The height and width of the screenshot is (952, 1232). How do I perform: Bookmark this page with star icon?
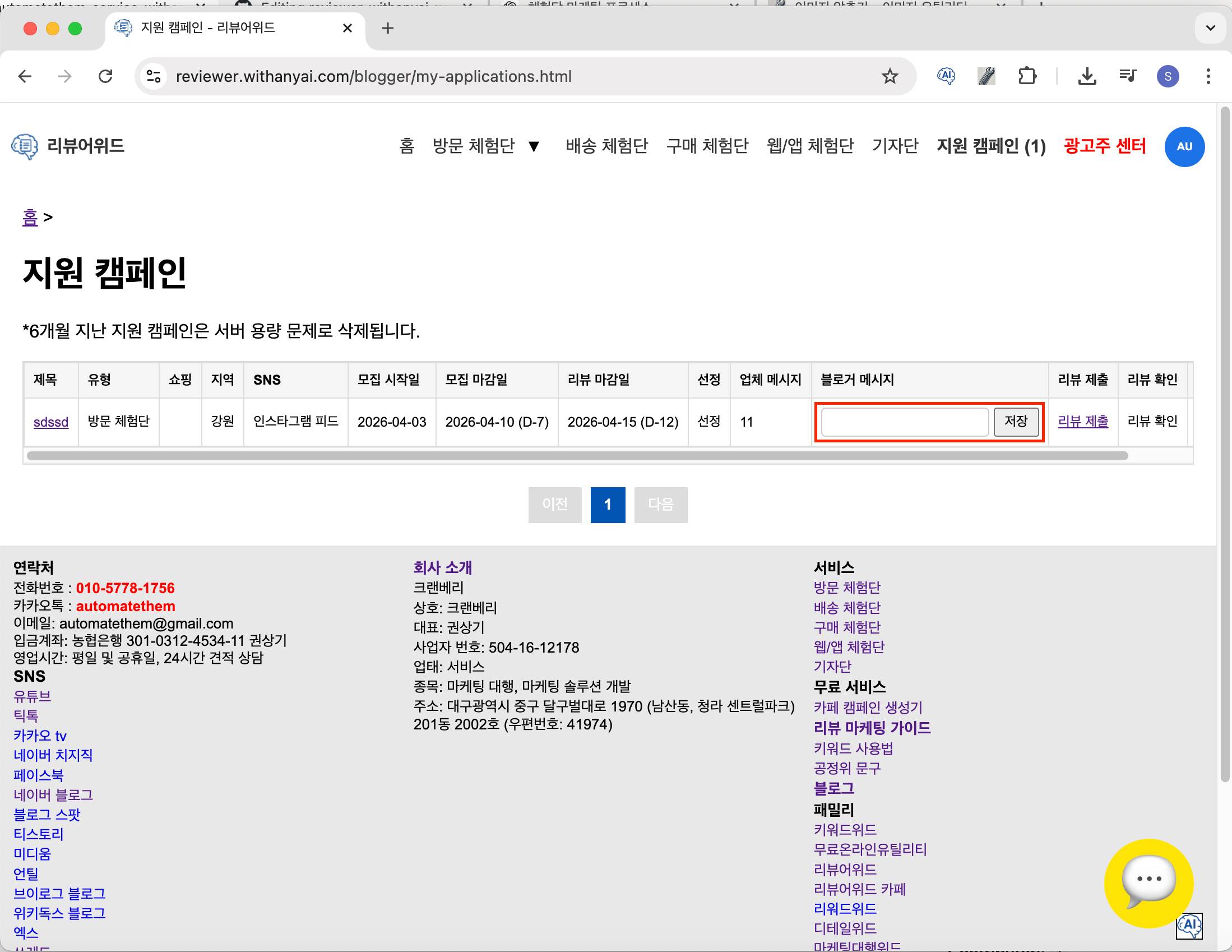[x=890, y=76]
